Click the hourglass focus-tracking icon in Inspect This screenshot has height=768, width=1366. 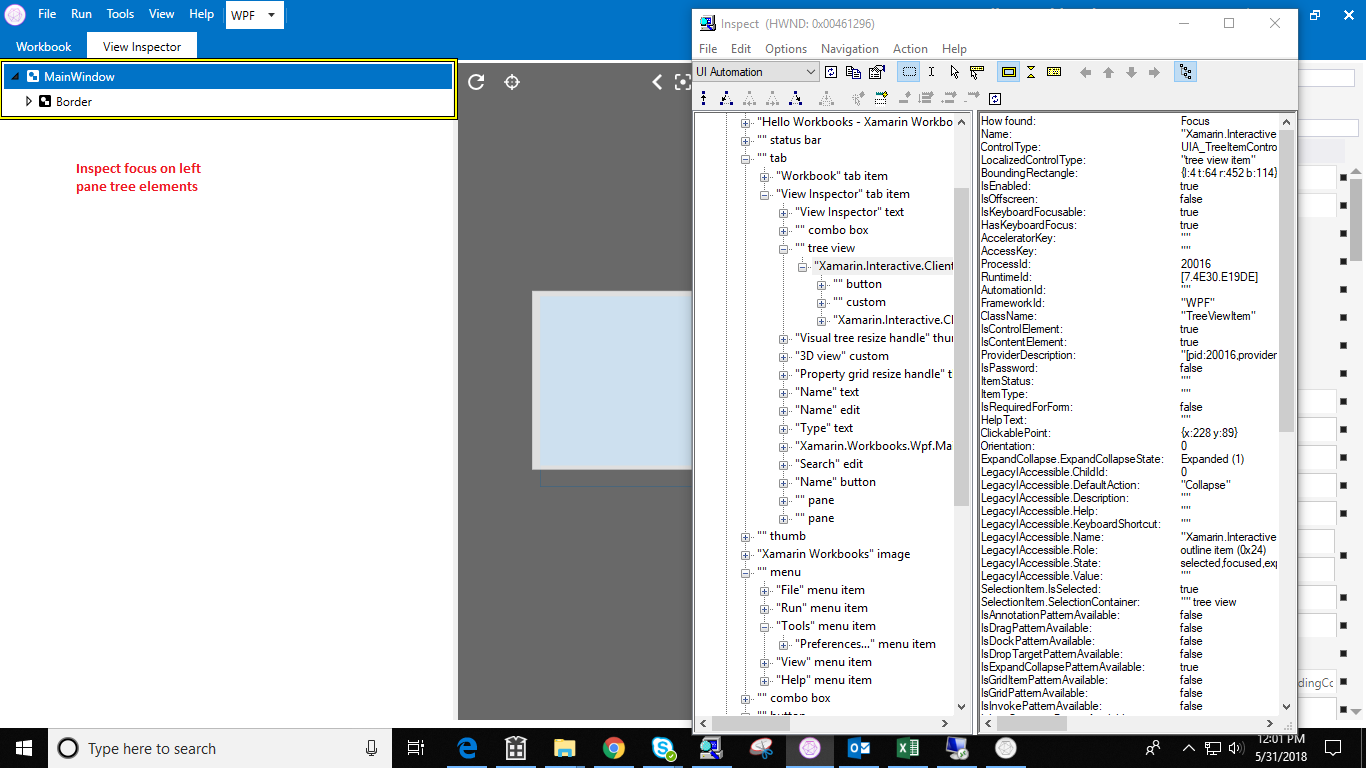1030,72
